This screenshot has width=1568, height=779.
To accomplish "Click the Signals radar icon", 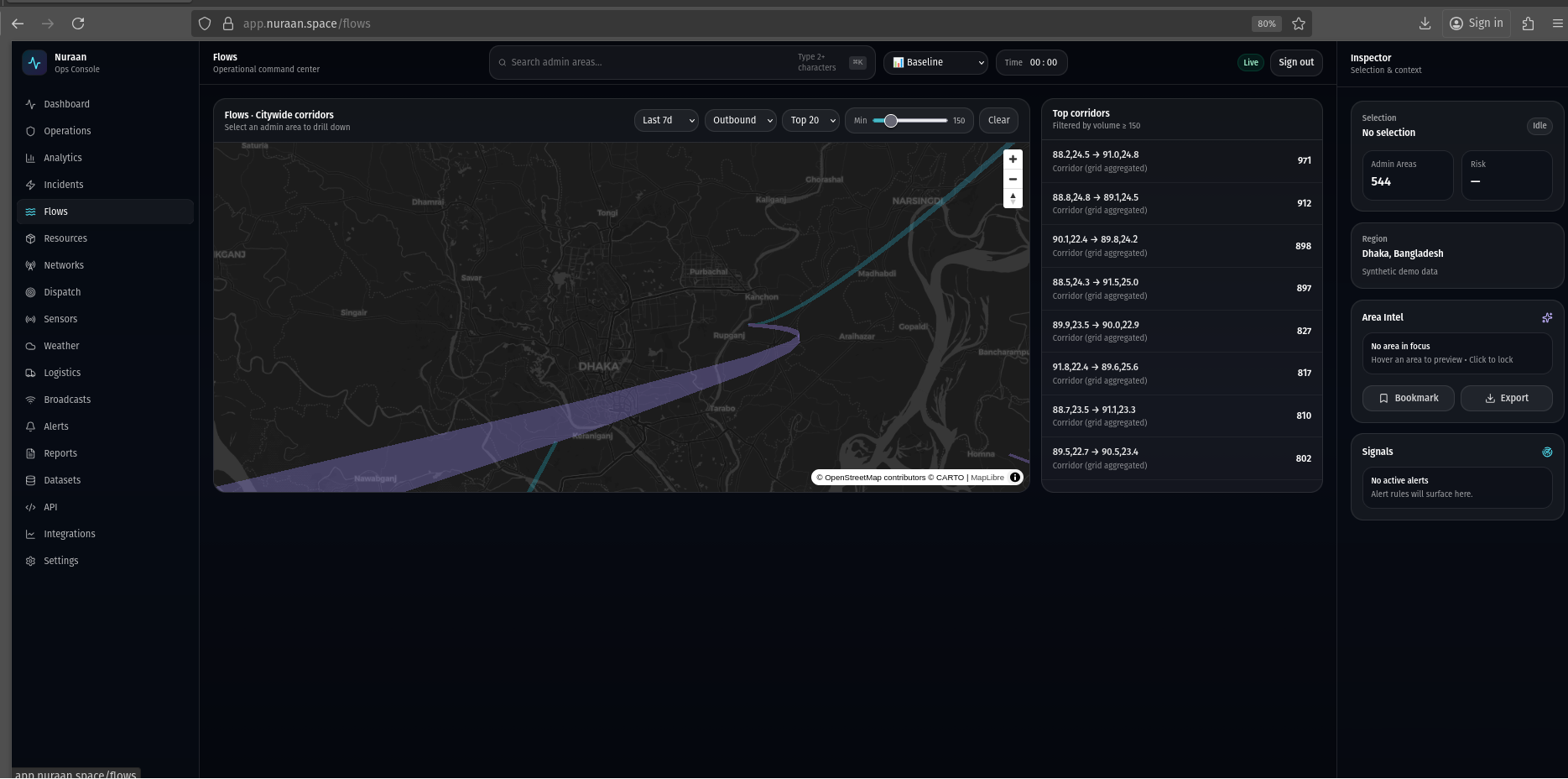I will point(1546,452).
